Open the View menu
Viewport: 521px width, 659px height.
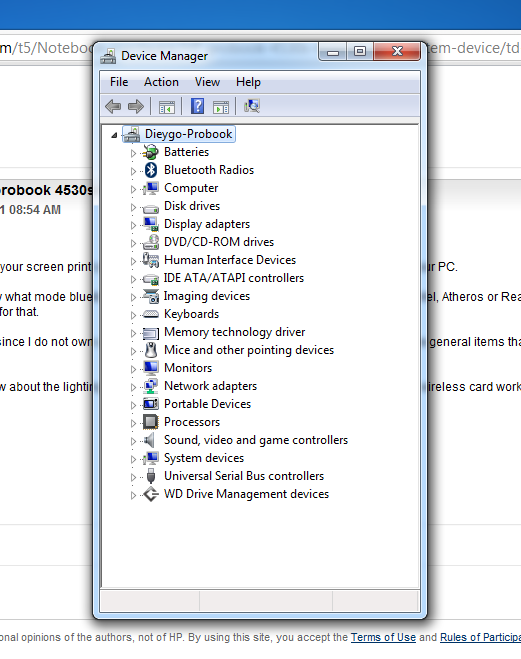207,82
